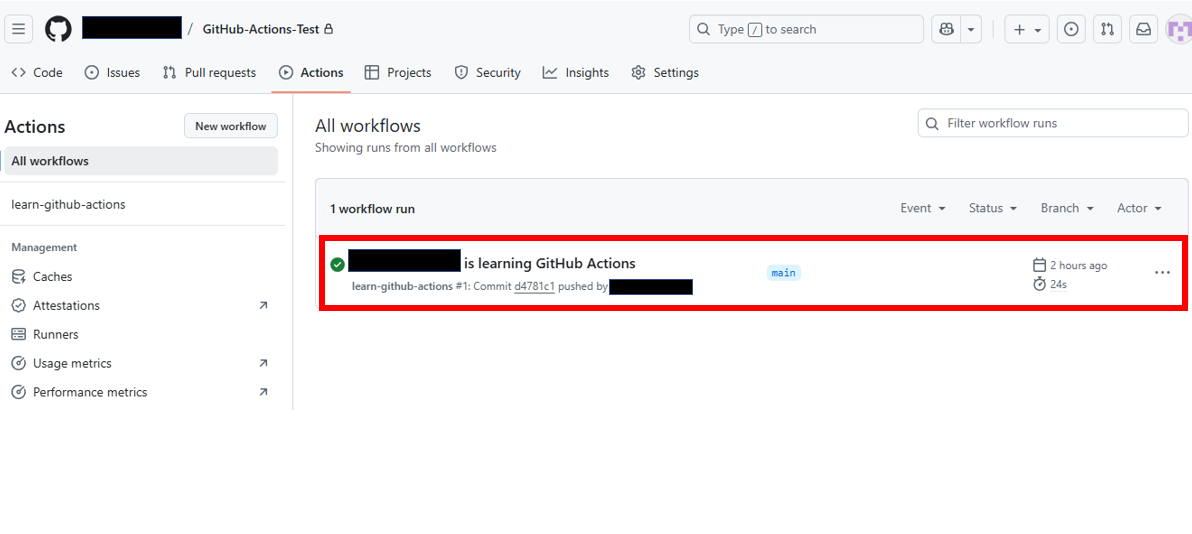Image resolution: width=1192 pixels, height=534 pixels.
Task: Click the Settings tab gear icon
Action: click(x=639, y=72)
